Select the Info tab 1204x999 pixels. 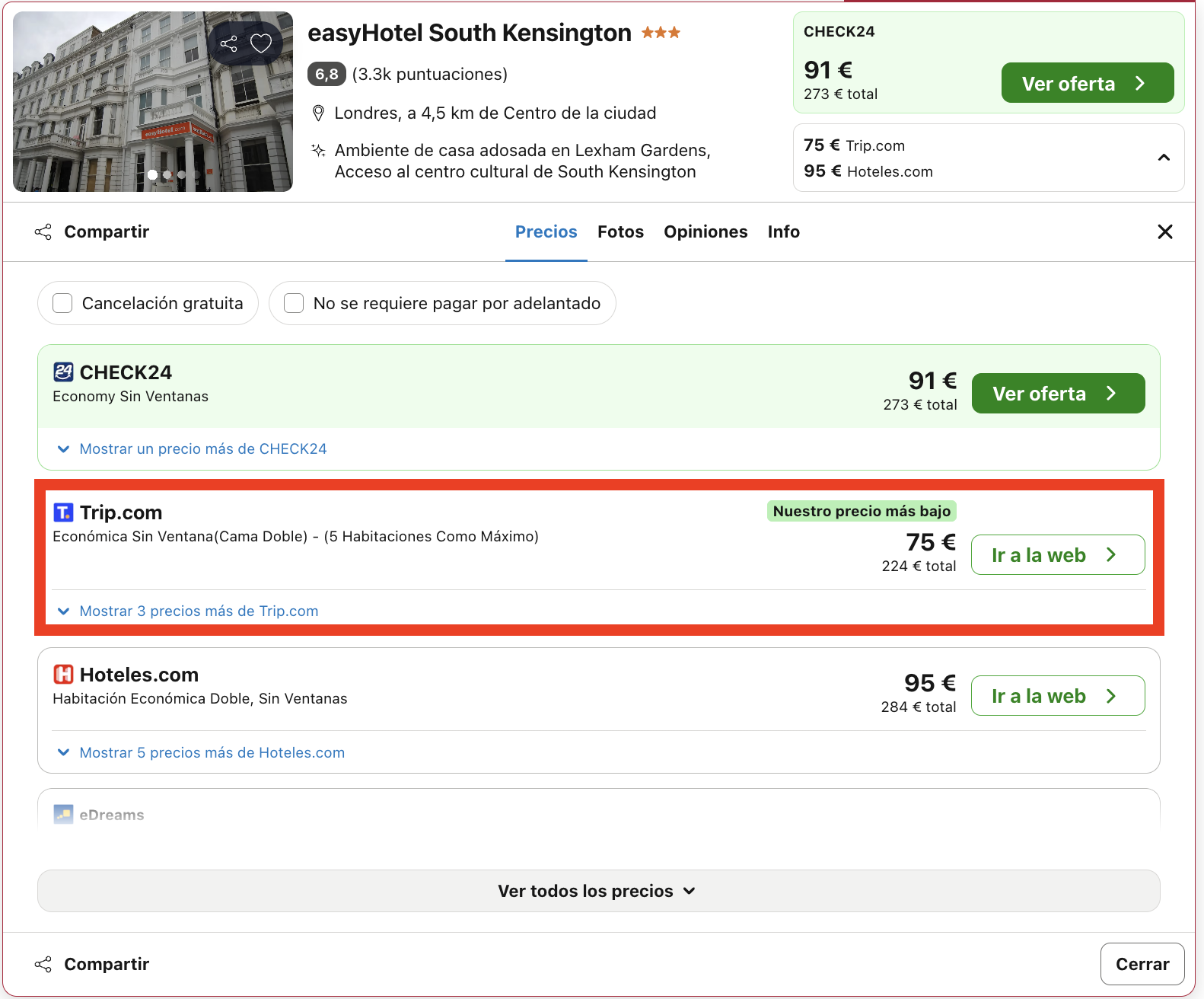coord(783,231)
